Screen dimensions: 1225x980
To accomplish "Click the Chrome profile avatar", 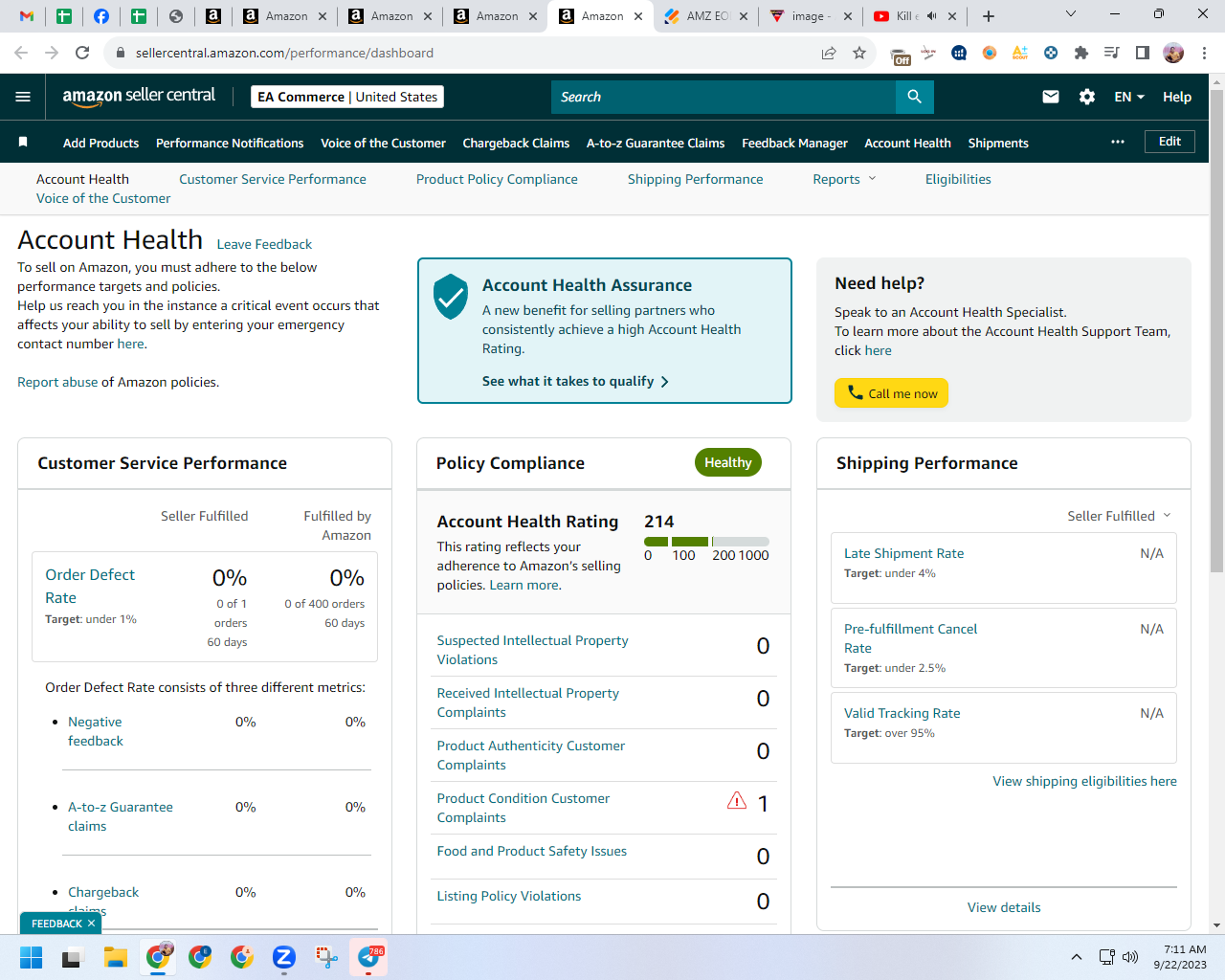I will [1173, 53].
